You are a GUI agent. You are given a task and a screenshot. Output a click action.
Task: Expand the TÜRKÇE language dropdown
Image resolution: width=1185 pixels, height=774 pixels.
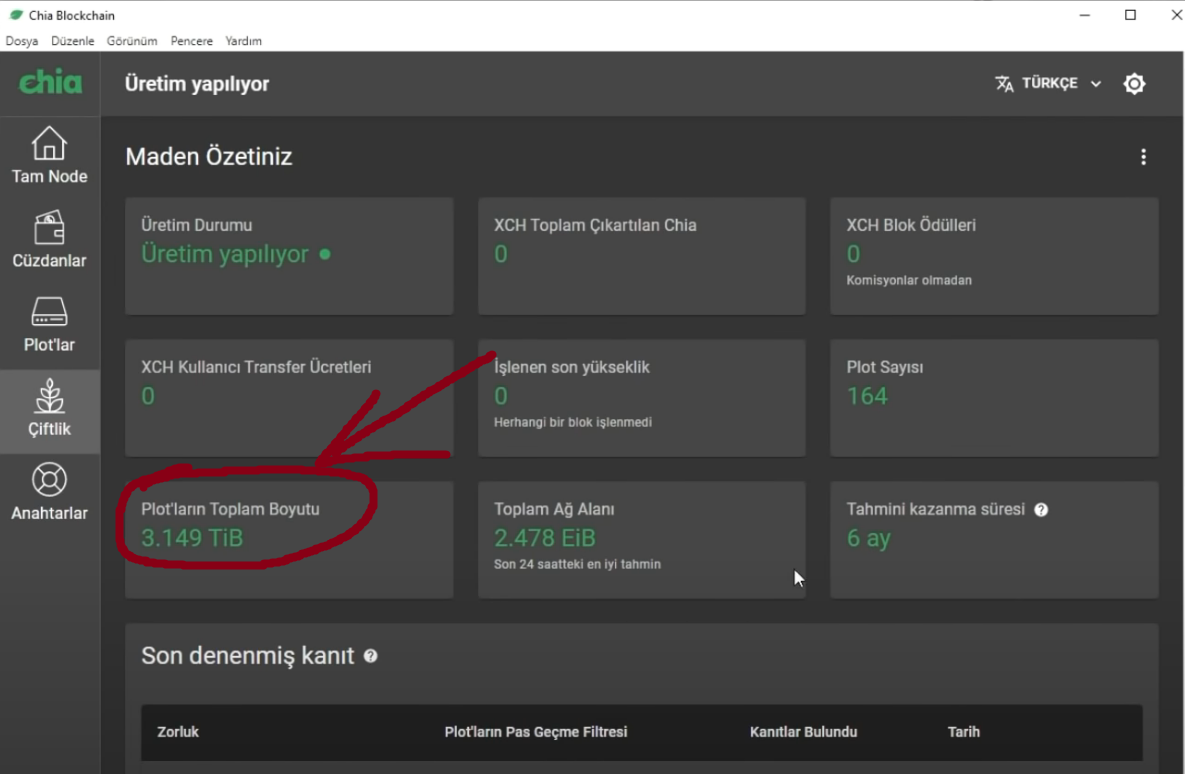tap(1048, 83)
